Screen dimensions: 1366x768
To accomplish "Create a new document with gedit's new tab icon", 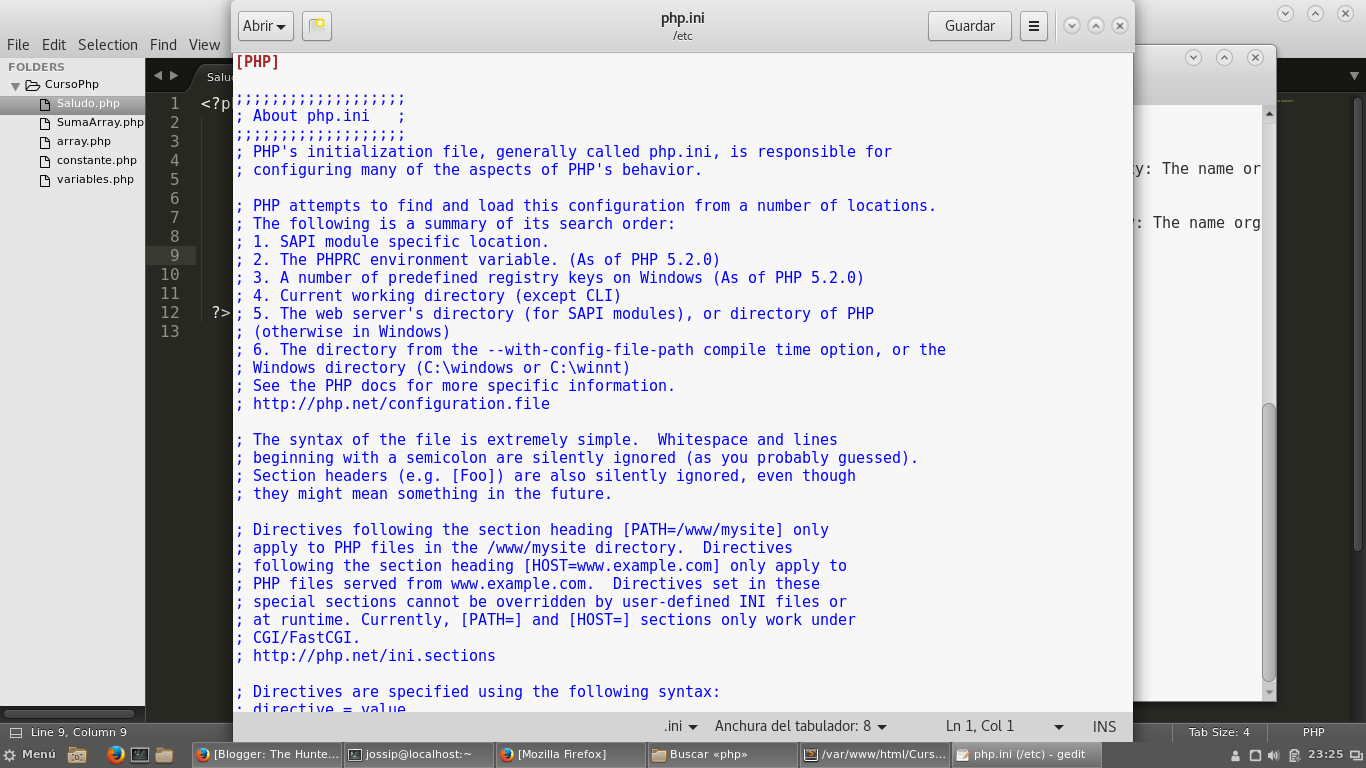I will click(316, 26).
